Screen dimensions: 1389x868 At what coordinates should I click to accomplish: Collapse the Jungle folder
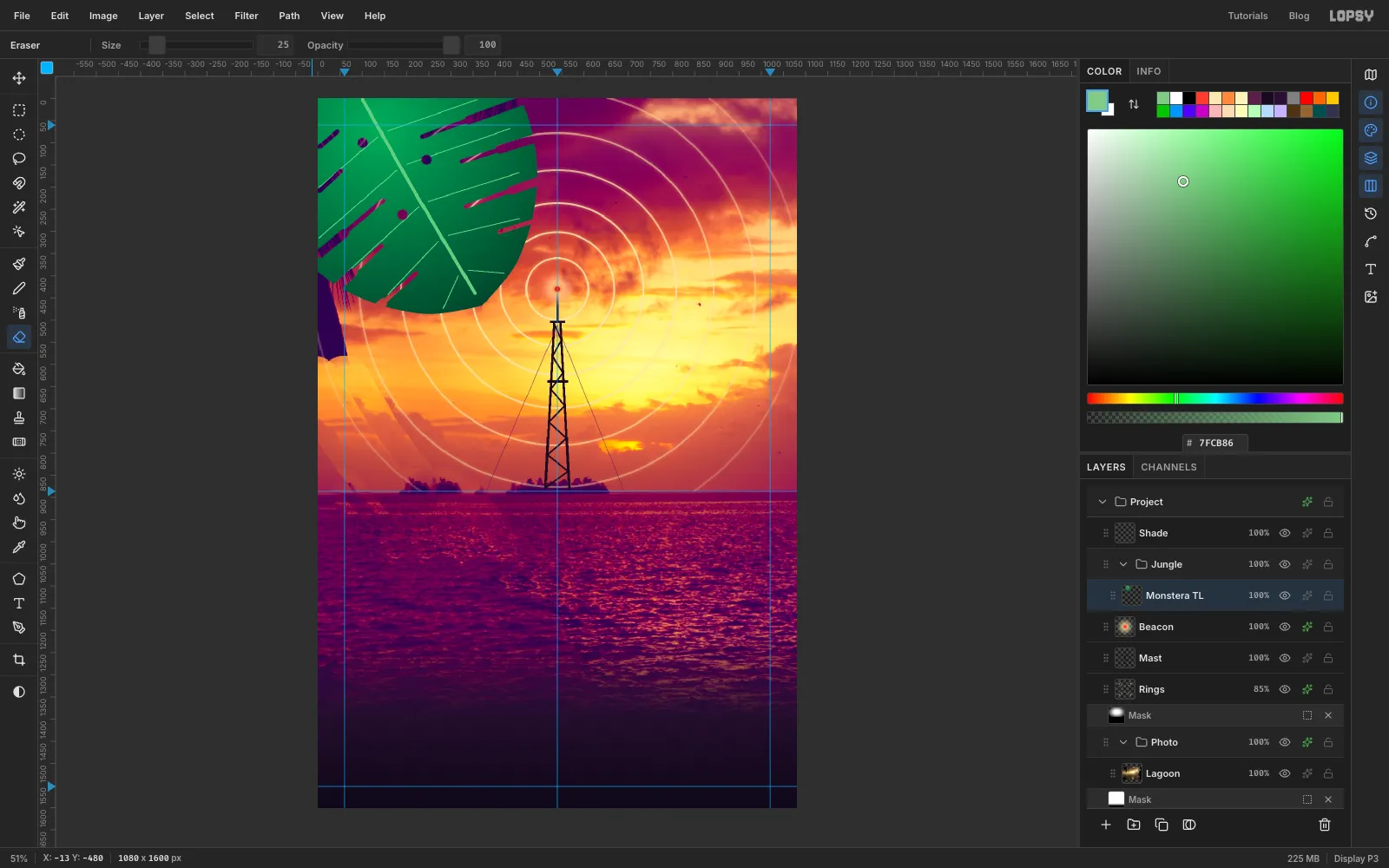[x=1123, y=564]
